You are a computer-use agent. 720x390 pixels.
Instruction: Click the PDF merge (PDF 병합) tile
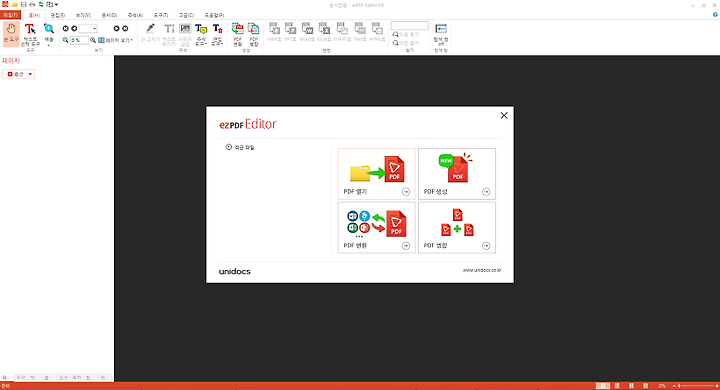pyautogui.click(x=457, y=227)
